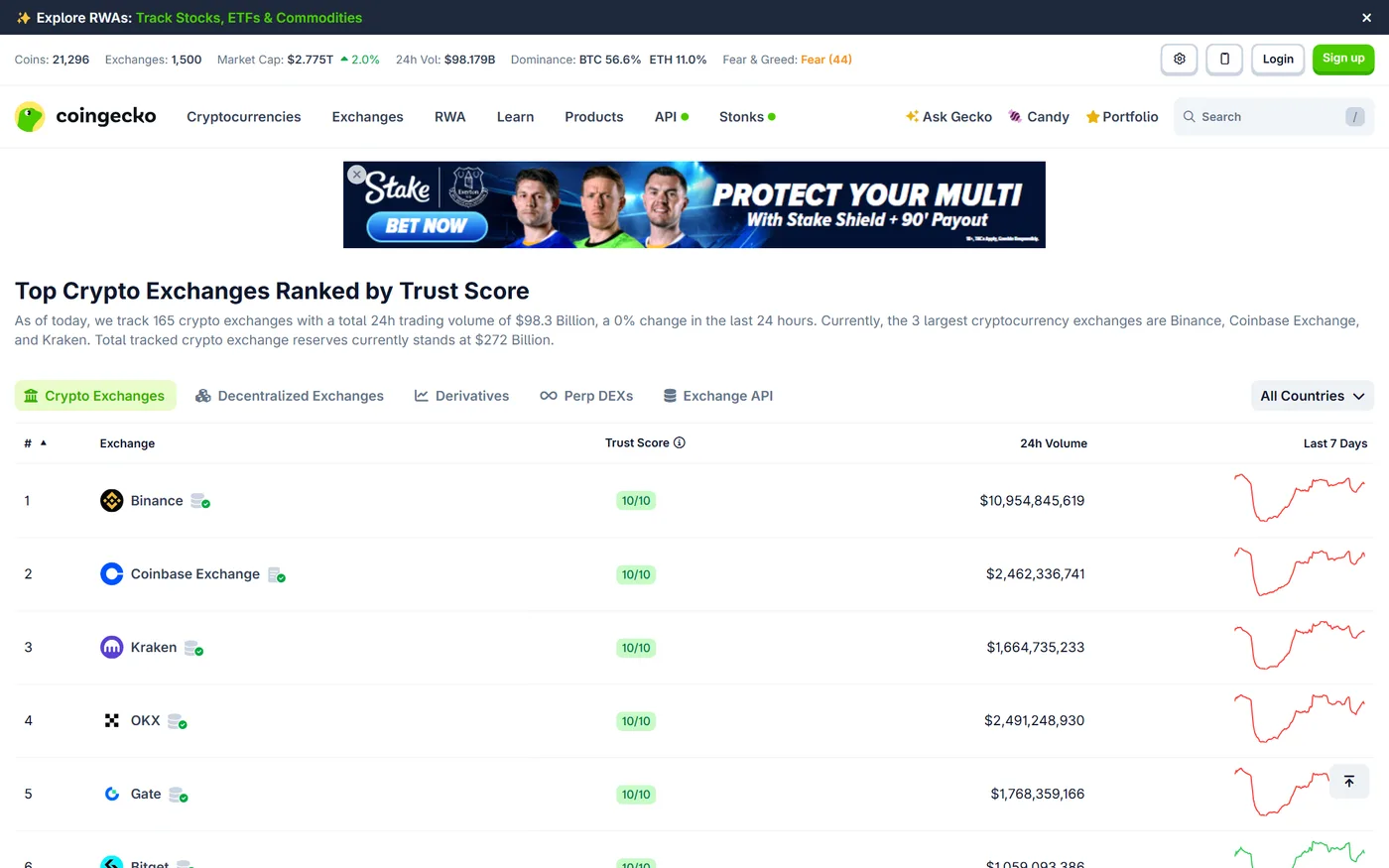
Task: Sort by 24h Volume column header
Action: (x=1054, y=443)
